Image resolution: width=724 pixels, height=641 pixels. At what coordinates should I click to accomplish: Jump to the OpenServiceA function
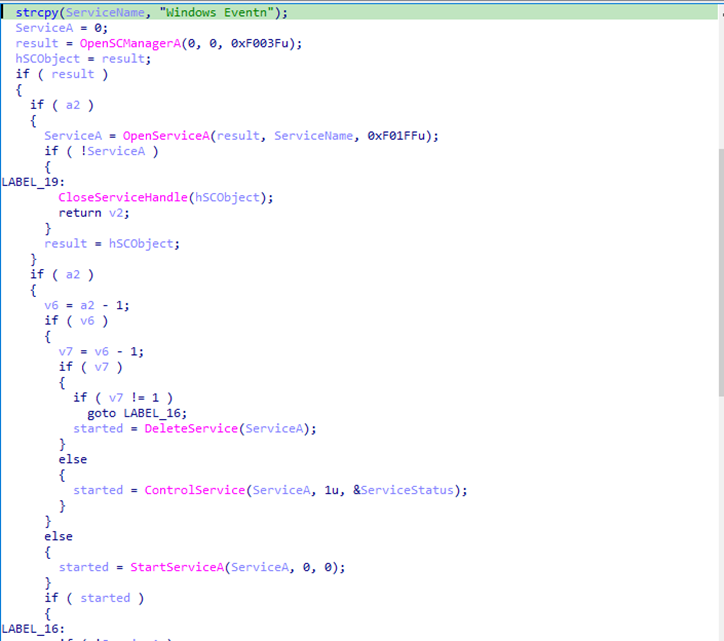(x=164, y=136)
